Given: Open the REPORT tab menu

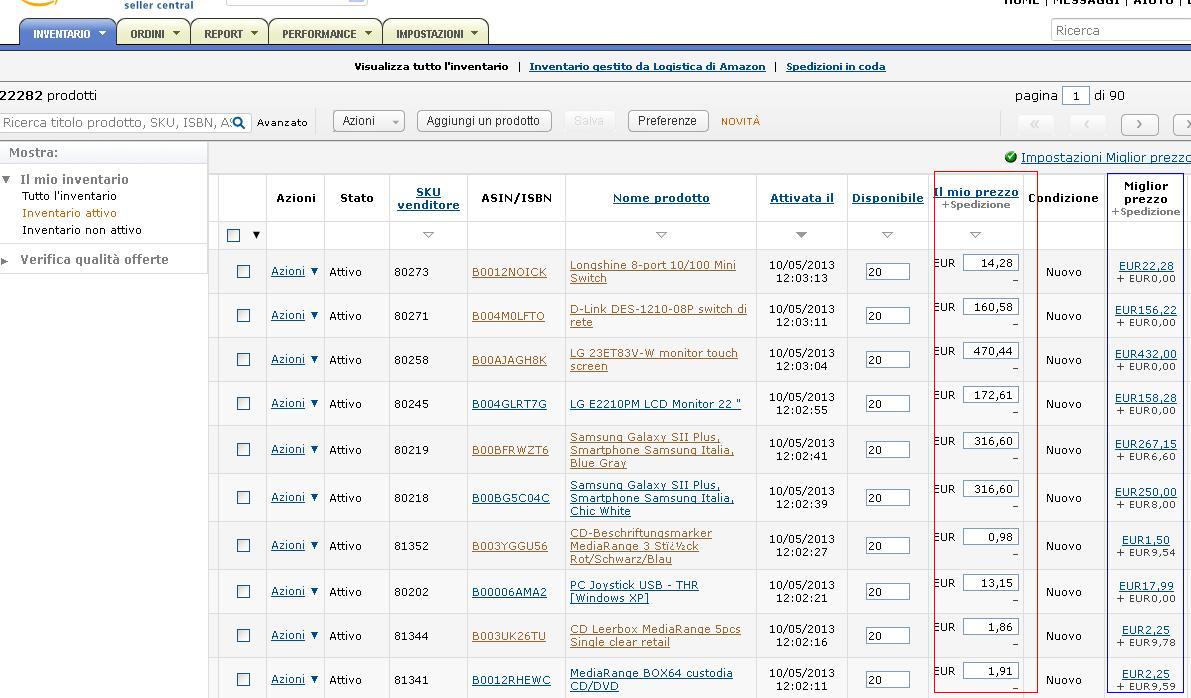Looking at the screenshot, I should click(230, 33).
